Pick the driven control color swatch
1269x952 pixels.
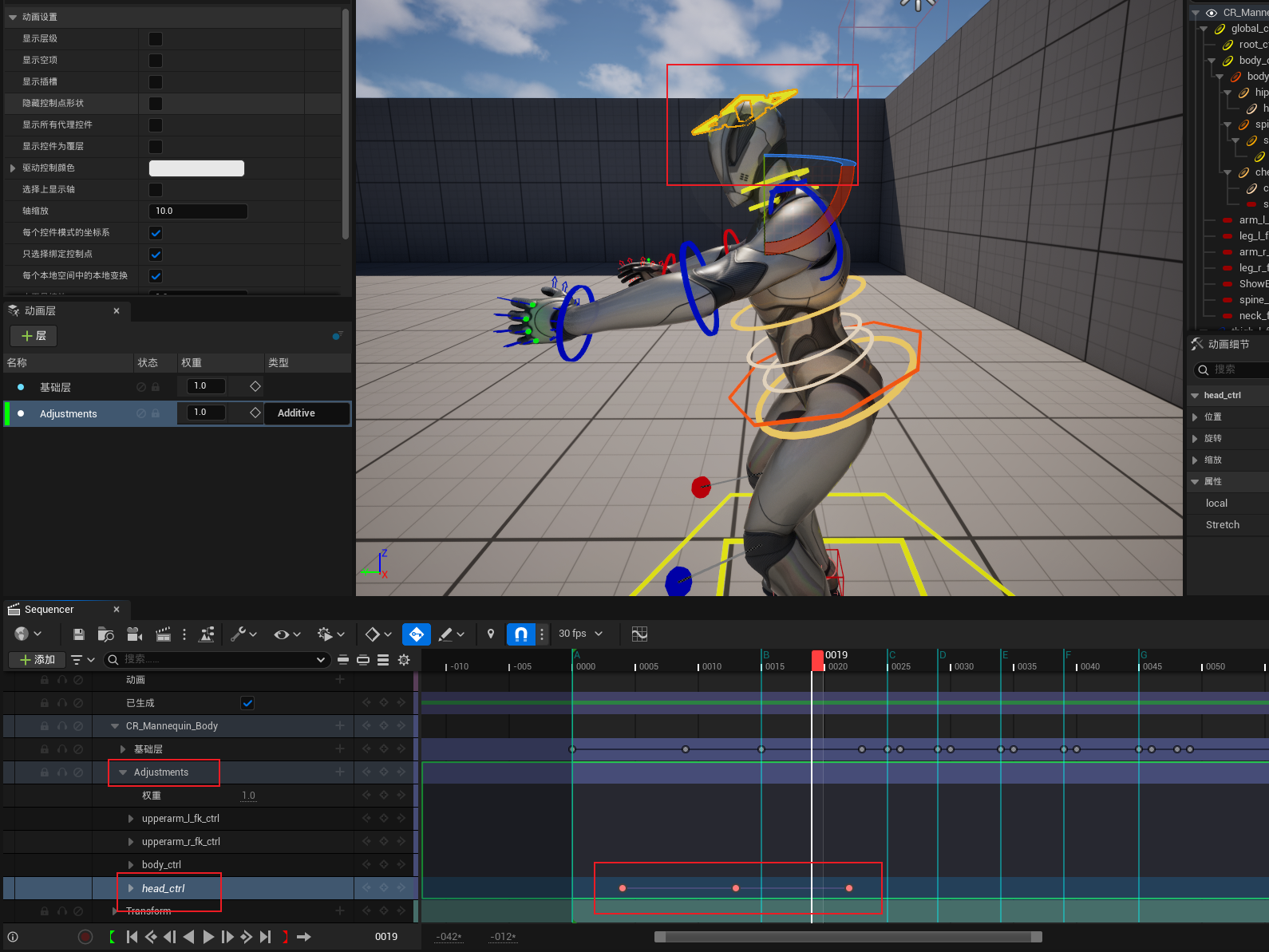pyautogui.click(x=196, y=168)
